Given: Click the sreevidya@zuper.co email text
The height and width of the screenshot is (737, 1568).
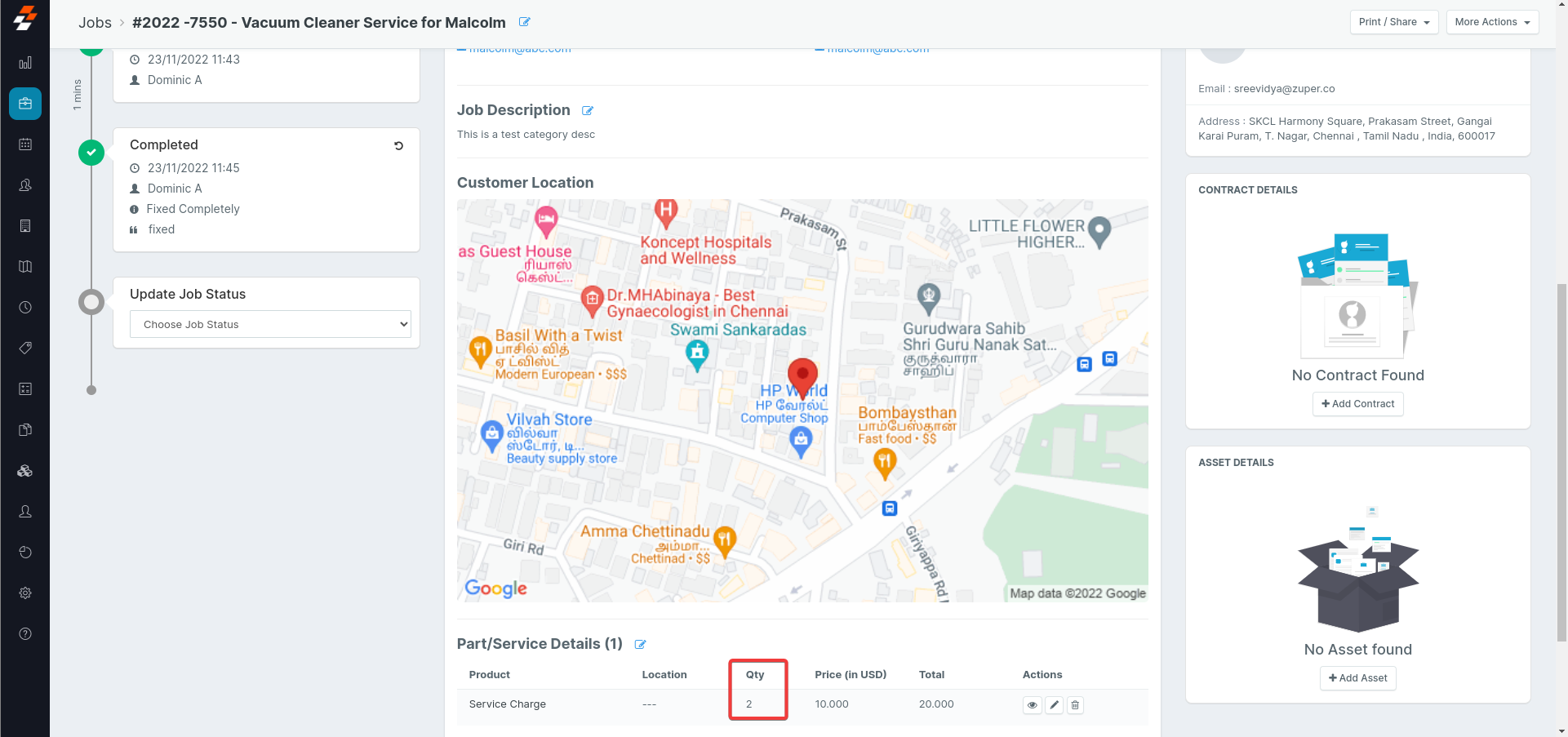Looking at the screenshot, I should click(1285, 89).
